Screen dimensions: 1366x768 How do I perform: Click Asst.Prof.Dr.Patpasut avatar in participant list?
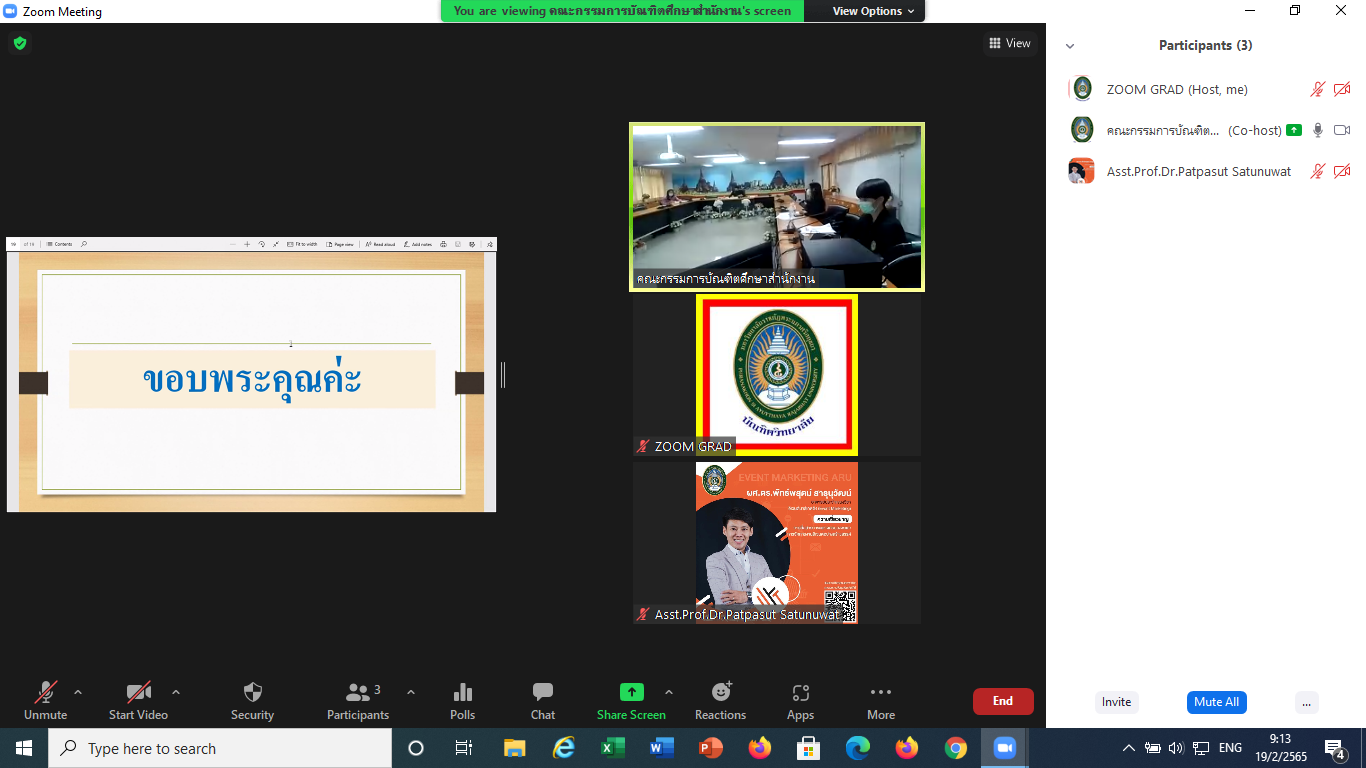[1082, 171]
